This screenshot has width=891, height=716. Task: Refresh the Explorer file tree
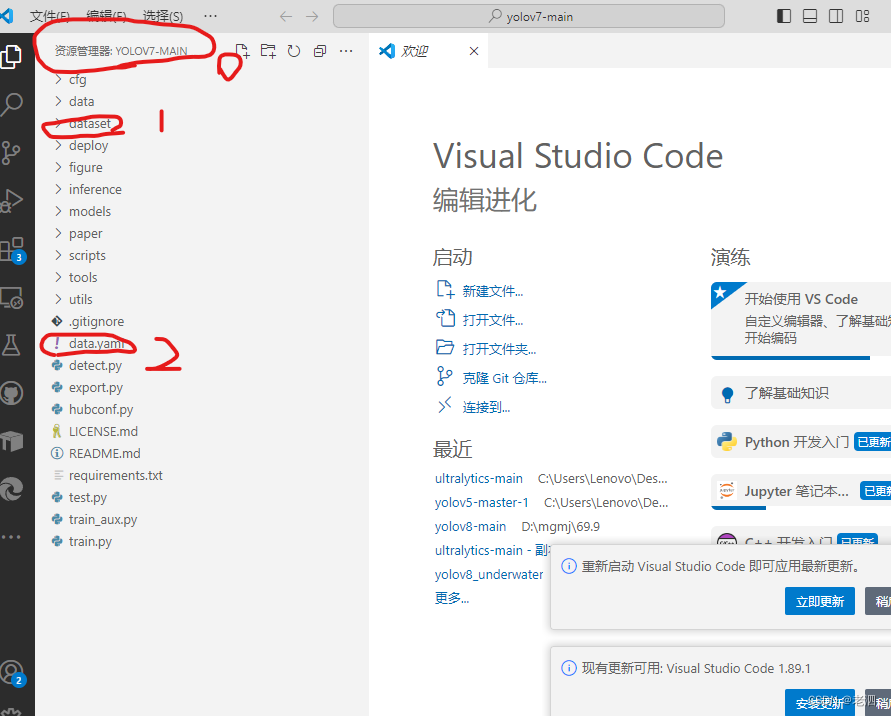294,51
